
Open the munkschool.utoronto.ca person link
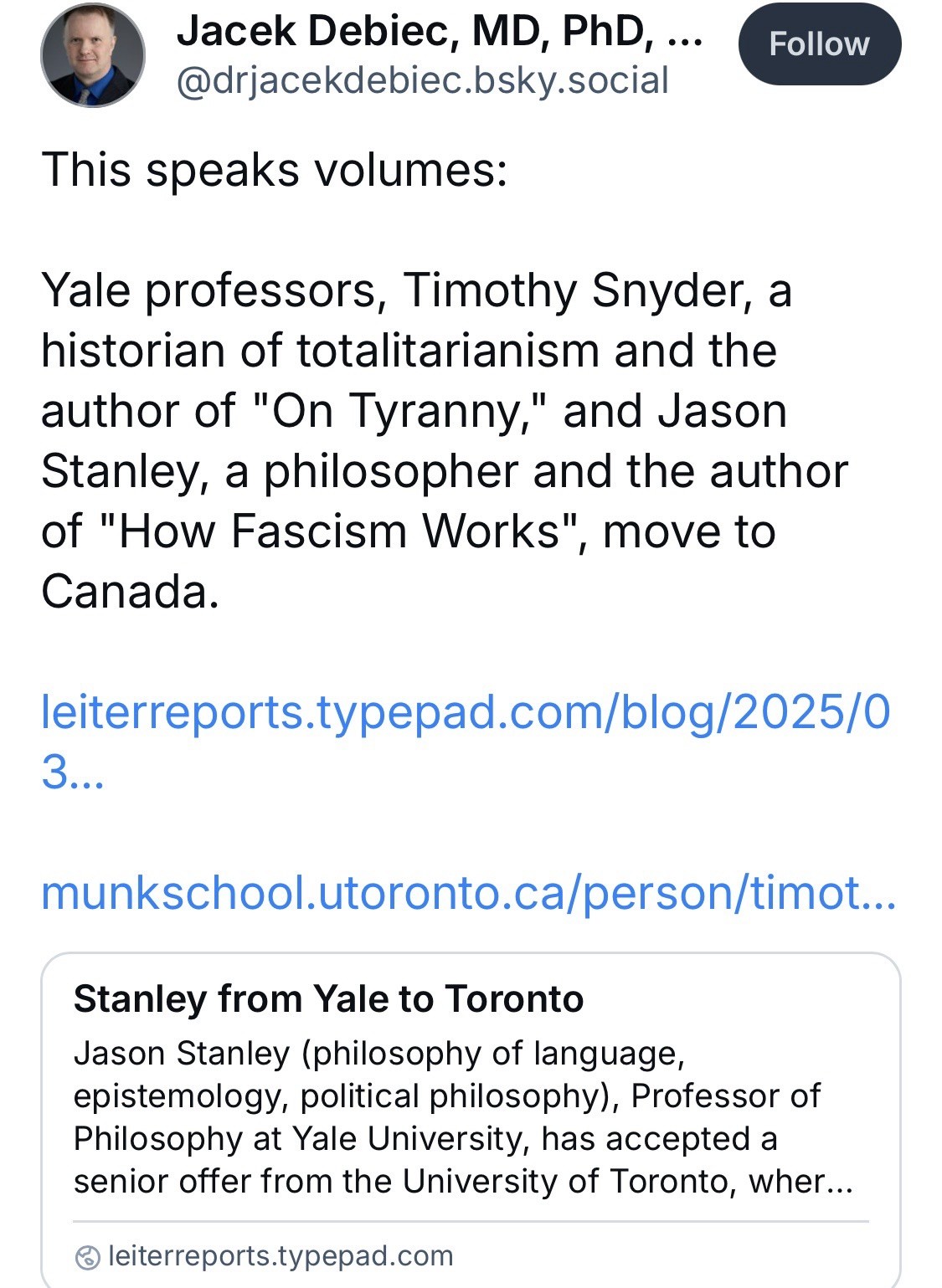469,893
